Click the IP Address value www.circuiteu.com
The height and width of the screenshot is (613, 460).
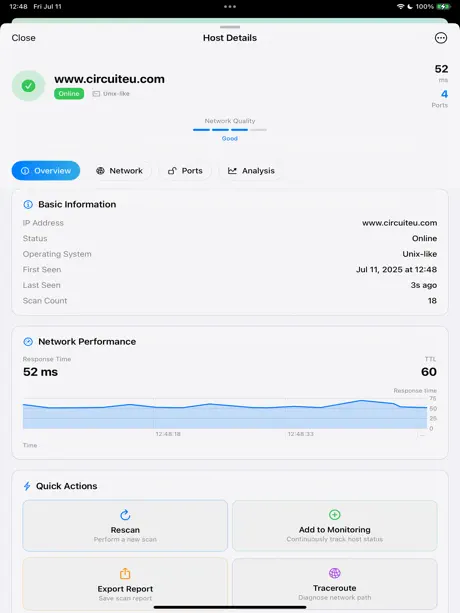tap(399, 223)
